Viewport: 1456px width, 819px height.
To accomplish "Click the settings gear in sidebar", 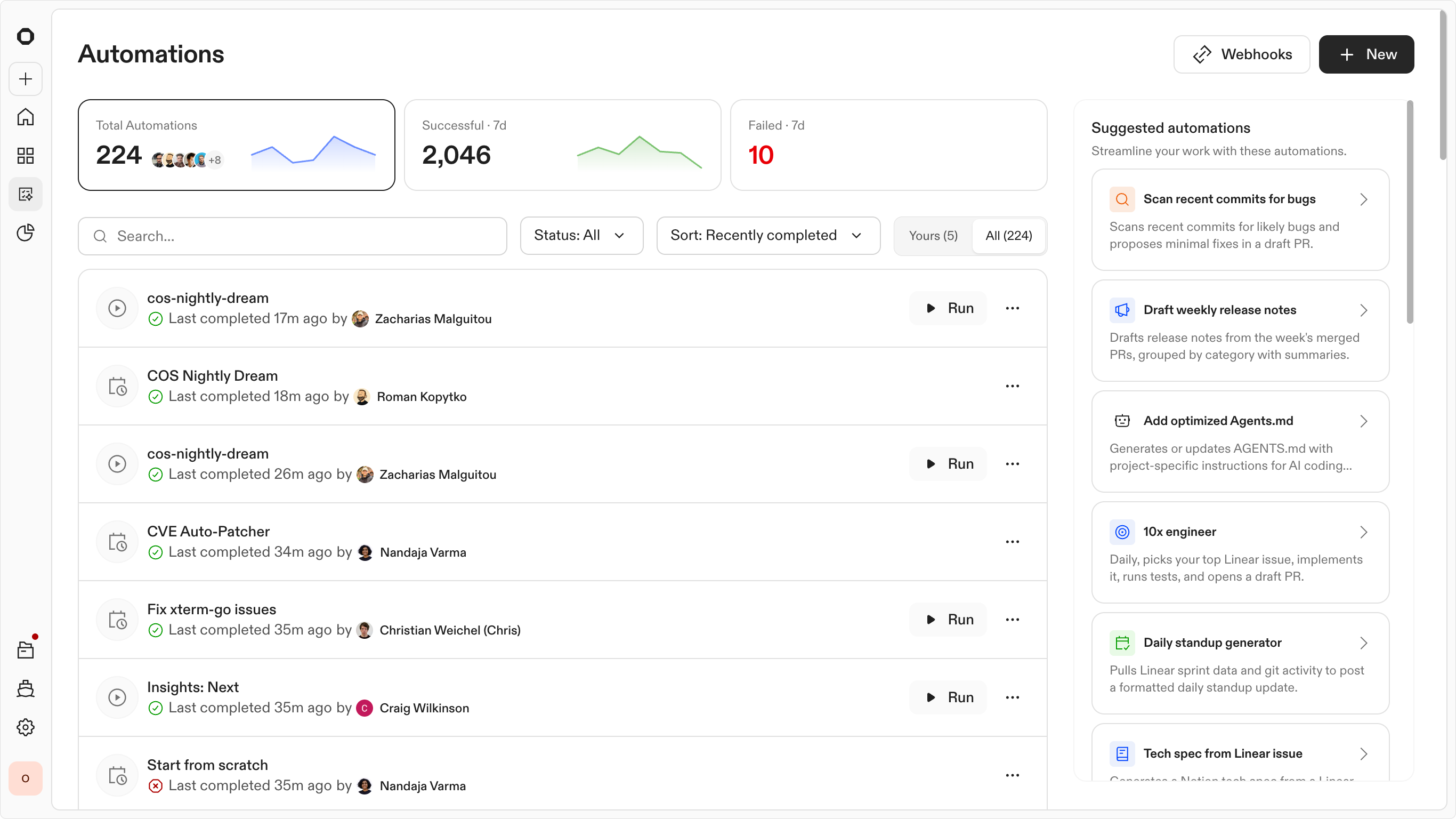I will coord(26,727).
